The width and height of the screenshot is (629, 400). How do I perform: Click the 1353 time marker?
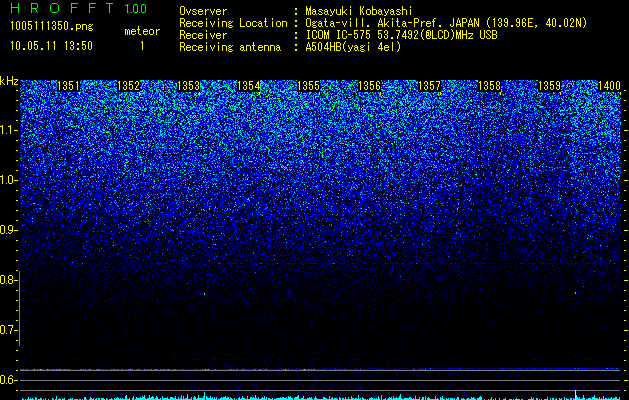pyautogui.click(x=189, y=86)
